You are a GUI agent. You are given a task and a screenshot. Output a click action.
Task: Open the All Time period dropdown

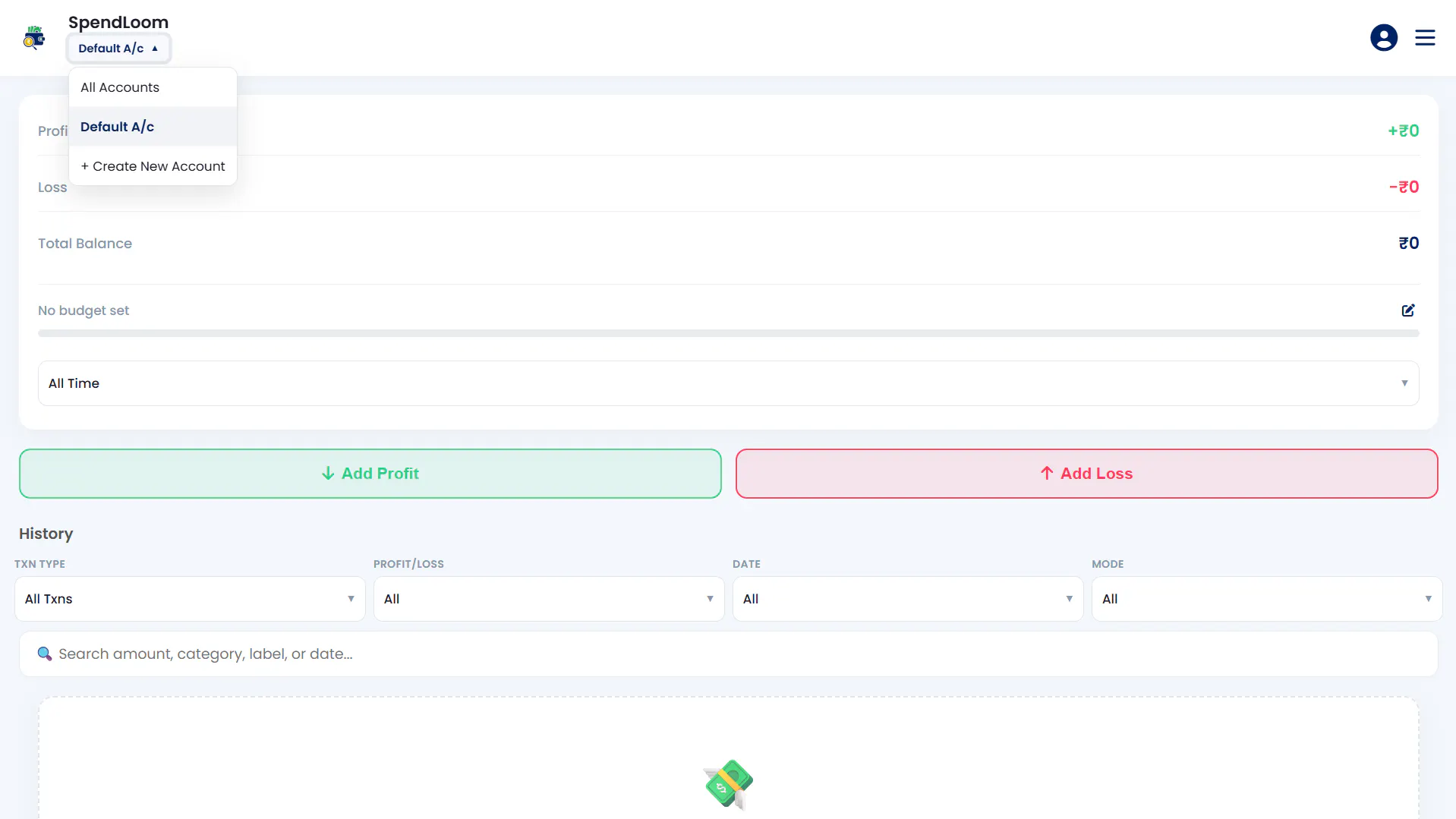[x=728, y=383]
